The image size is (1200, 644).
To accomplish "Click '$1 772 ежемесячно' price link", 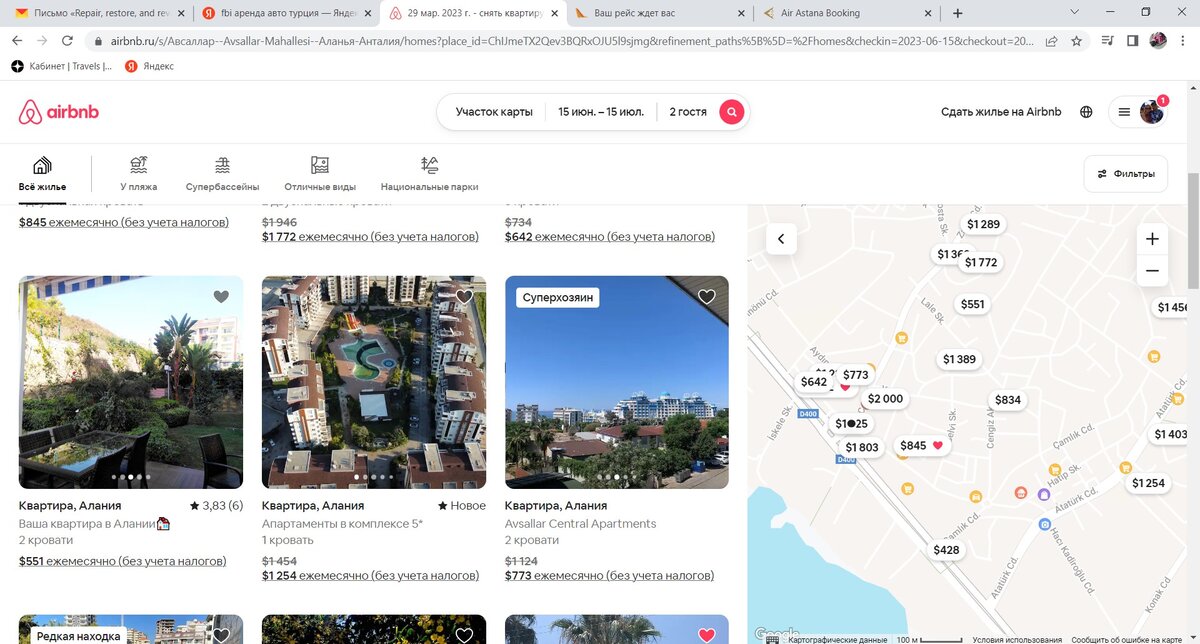I will pyautogui.click(x=370, y=237).
